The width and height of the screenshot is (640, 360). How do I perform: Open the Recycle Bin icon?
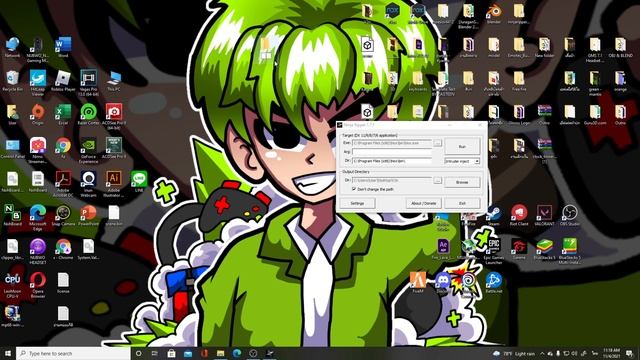(x=12, y=81)
